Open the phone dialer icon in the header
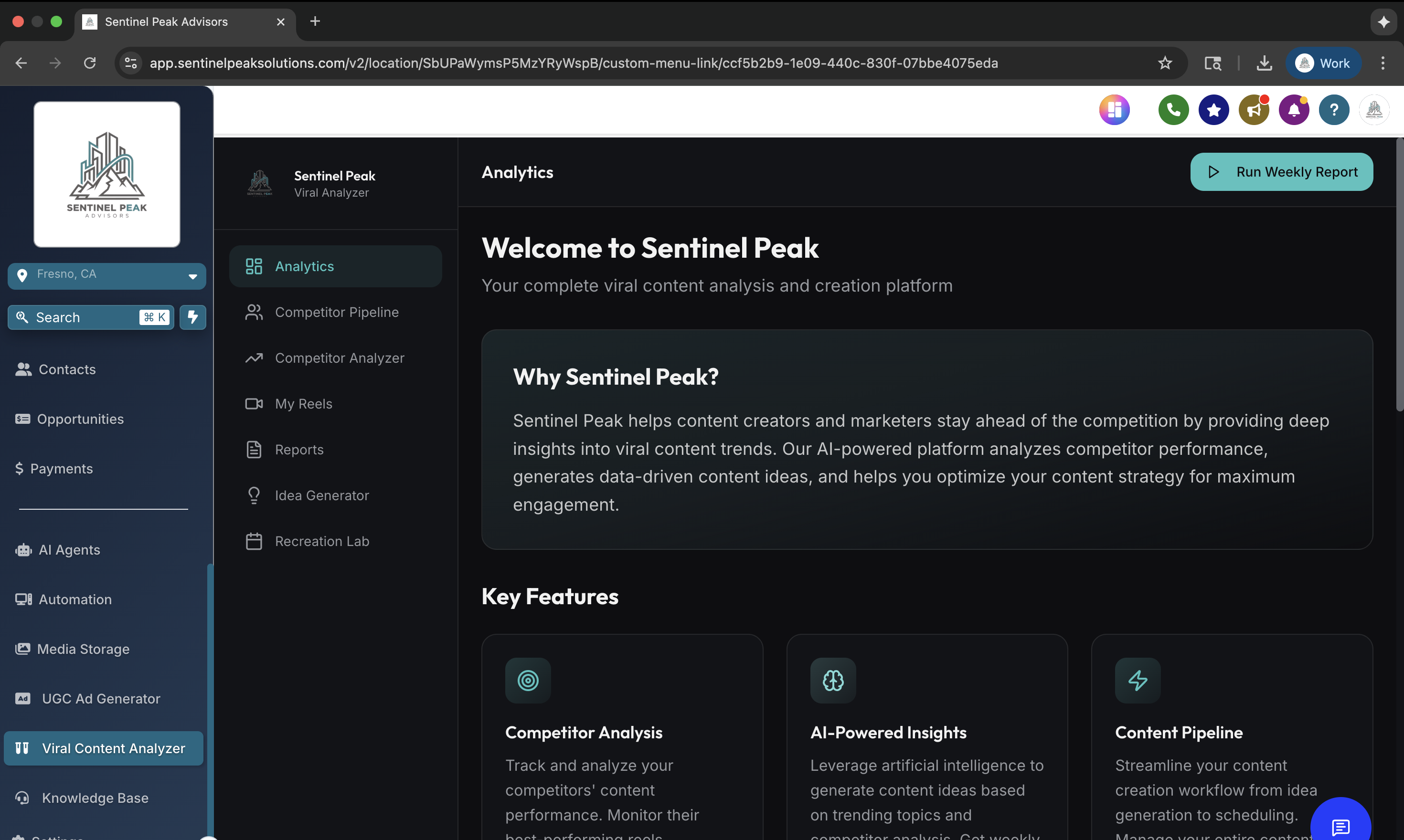This screenshot has width=1404, height=840. [x=1173, y=110]
